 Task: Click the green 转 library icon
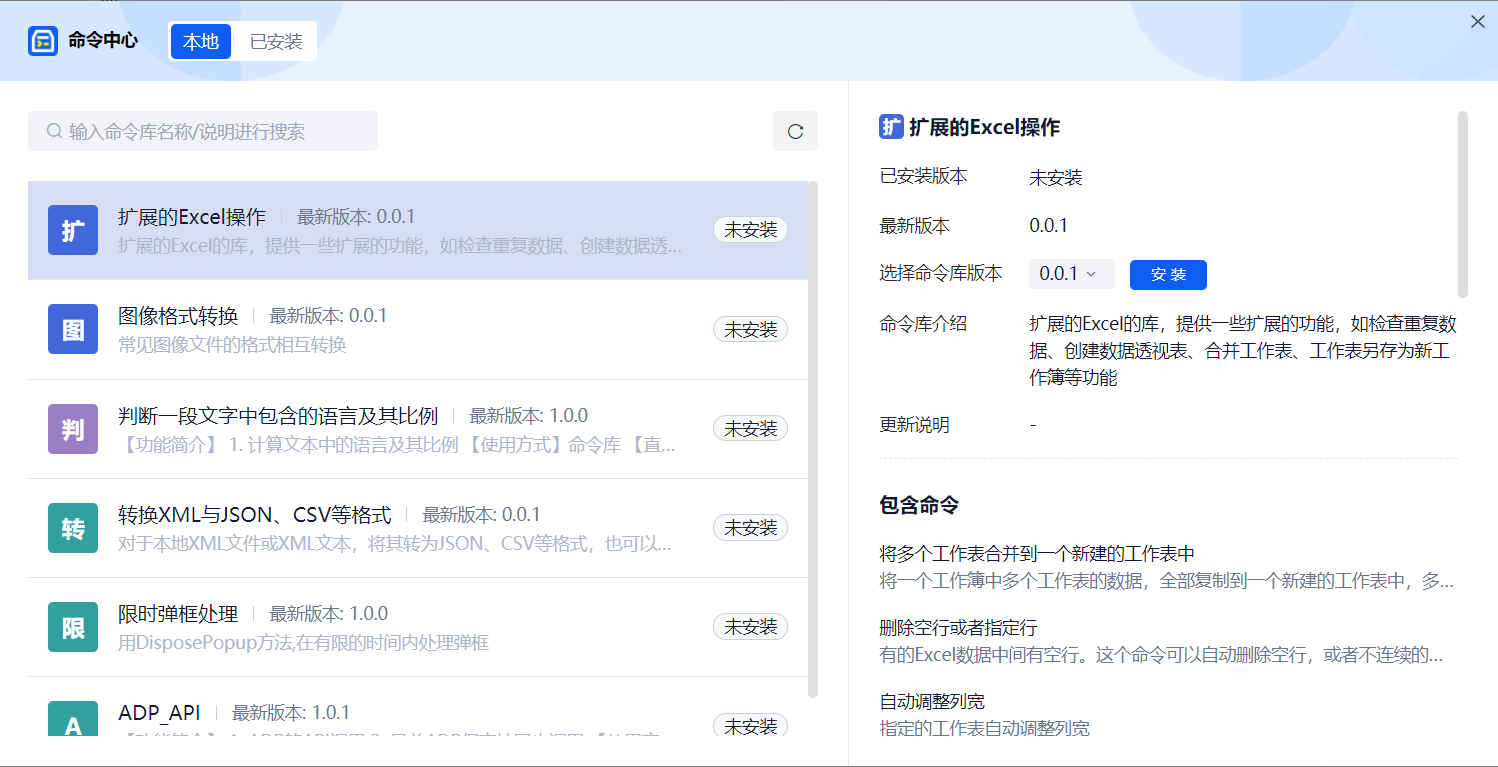(x=73, y=528)
